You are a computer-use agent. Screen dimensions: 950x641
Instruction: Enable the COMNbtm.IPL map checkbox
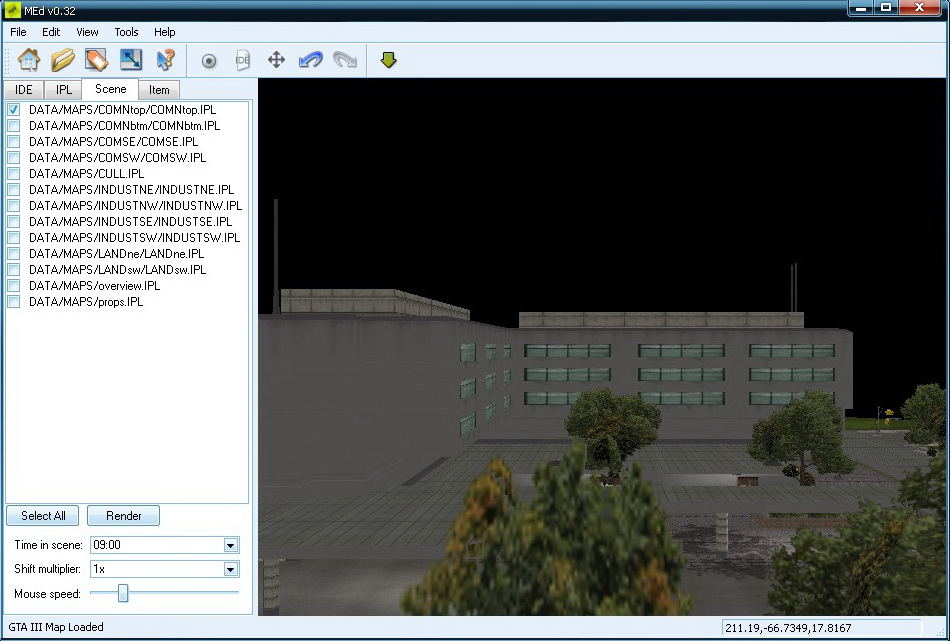click(14, 126)
